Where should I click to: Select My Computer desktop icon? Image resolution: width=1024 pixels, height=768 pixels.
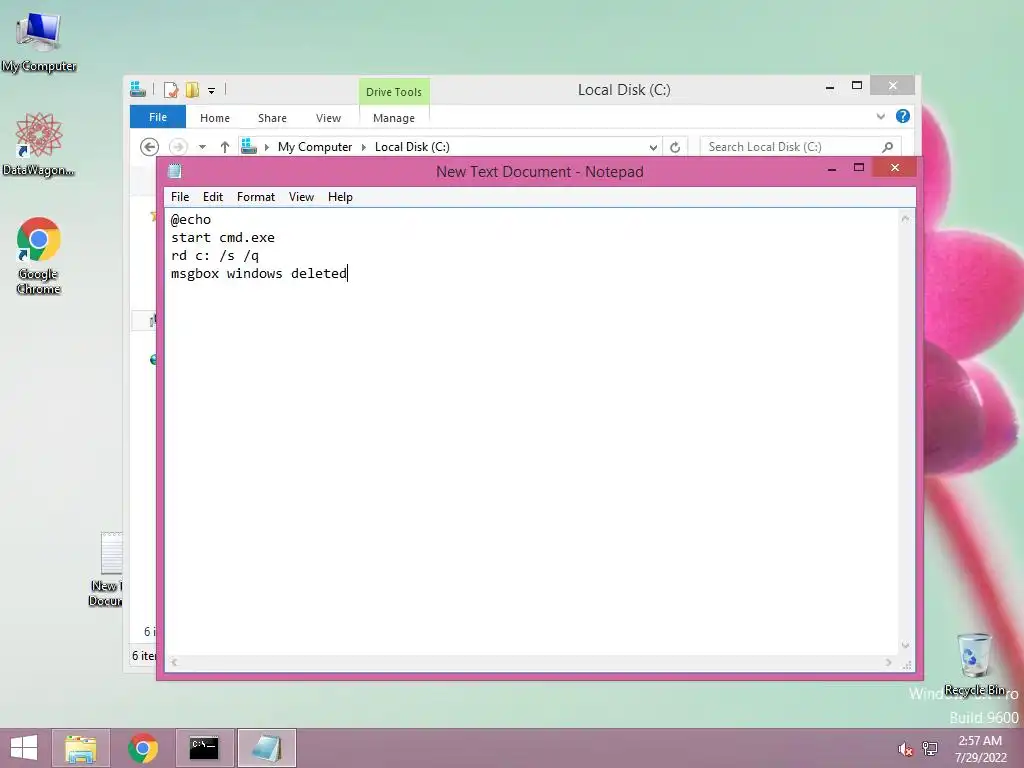click(39, 42)
